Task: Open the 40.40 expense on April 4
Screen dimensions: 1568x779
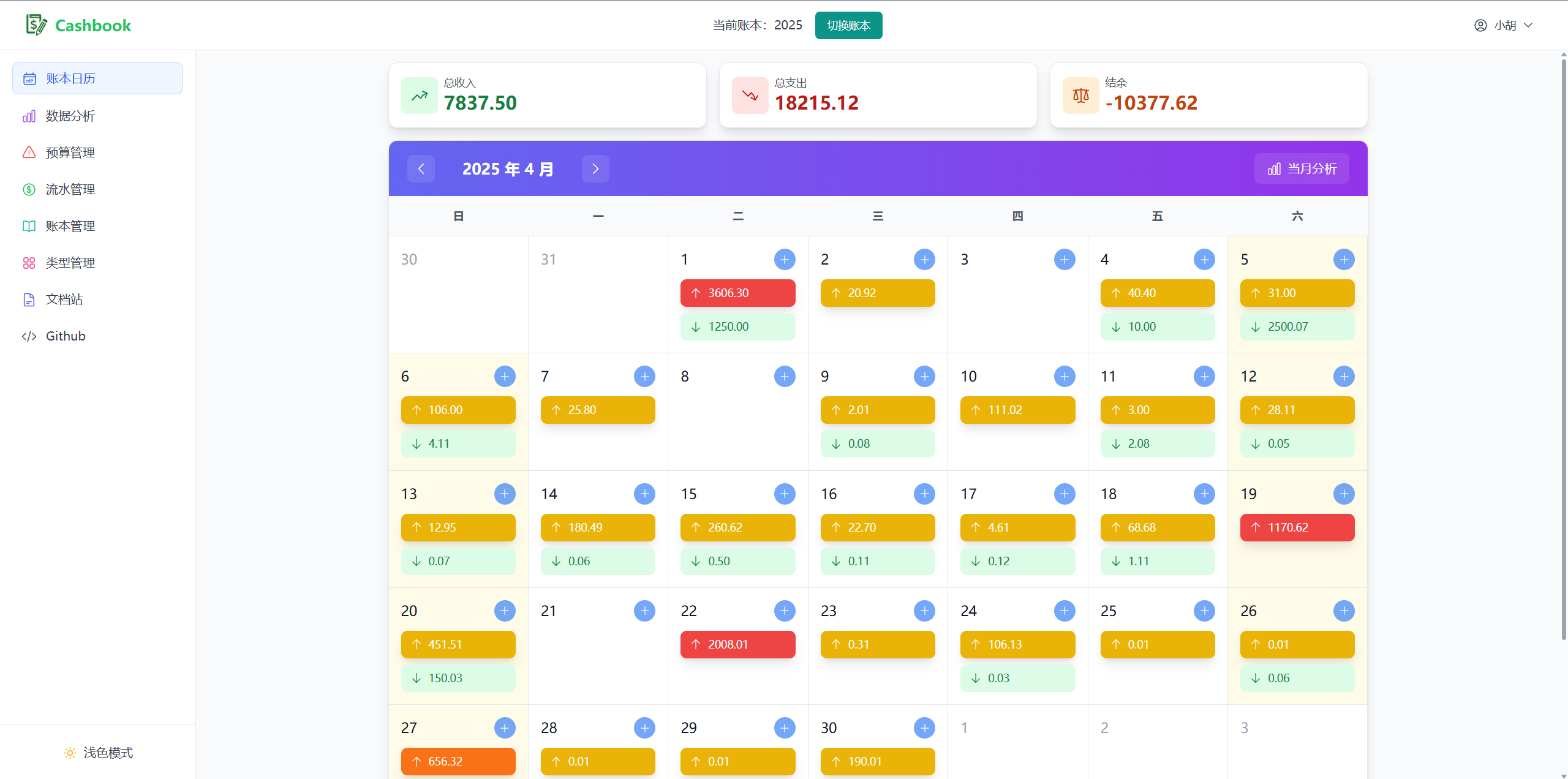Action: [x=1158, y=293]
